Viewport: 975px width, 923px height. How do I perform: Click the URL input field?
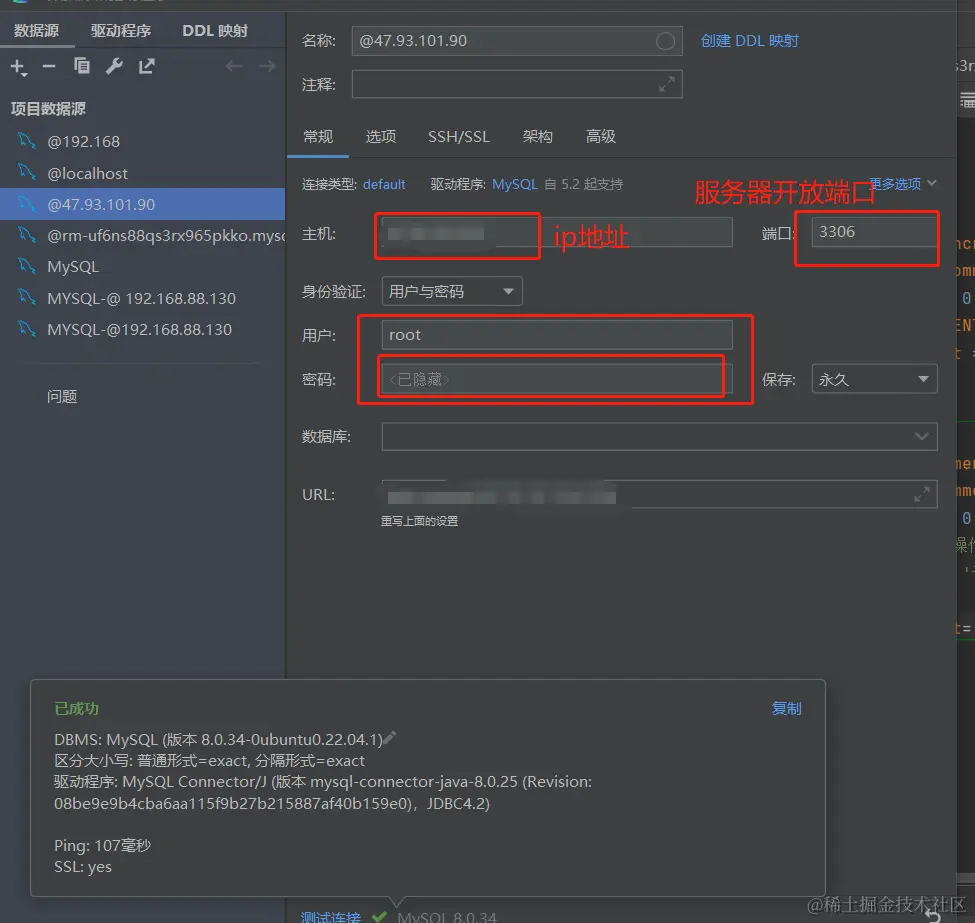click(x=659, y=494)
